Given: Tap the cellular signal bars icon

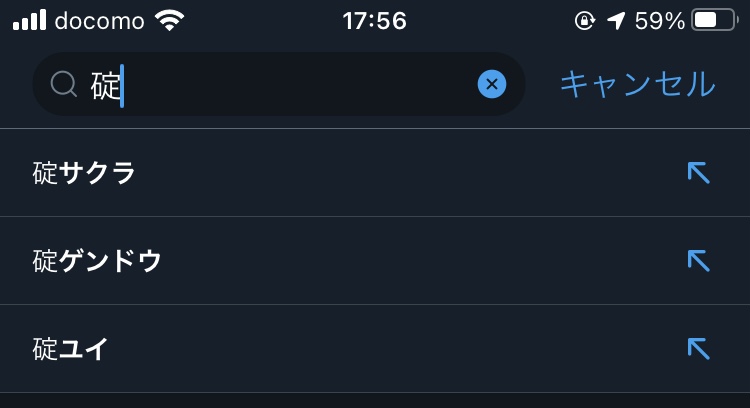Looking at the screenshot, I should (x=29, y=20).
